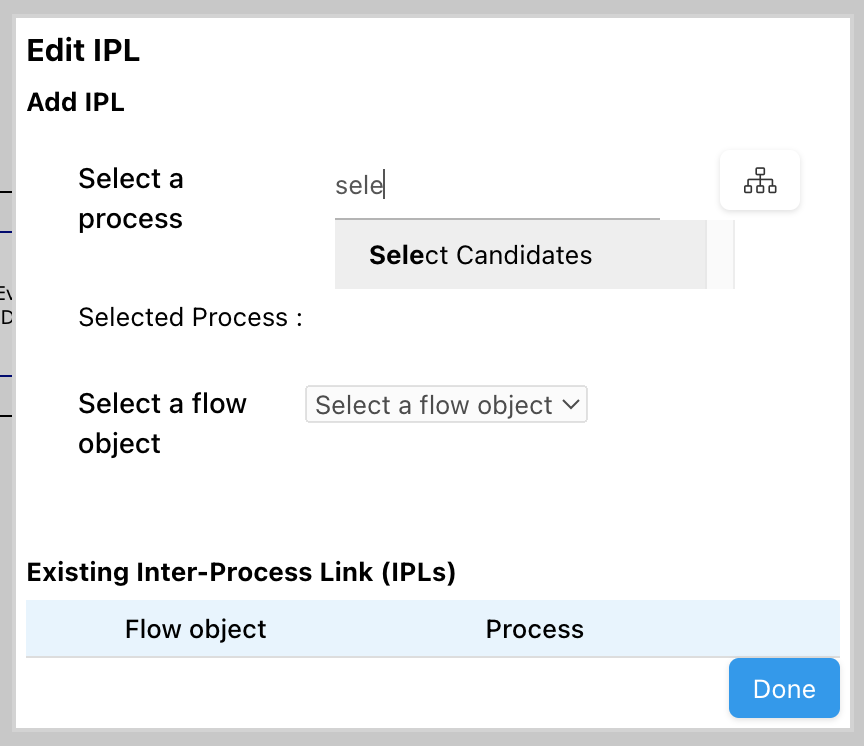Click the "Process" column header
Screen dimensions: 864x746
[x=534, y=629]
